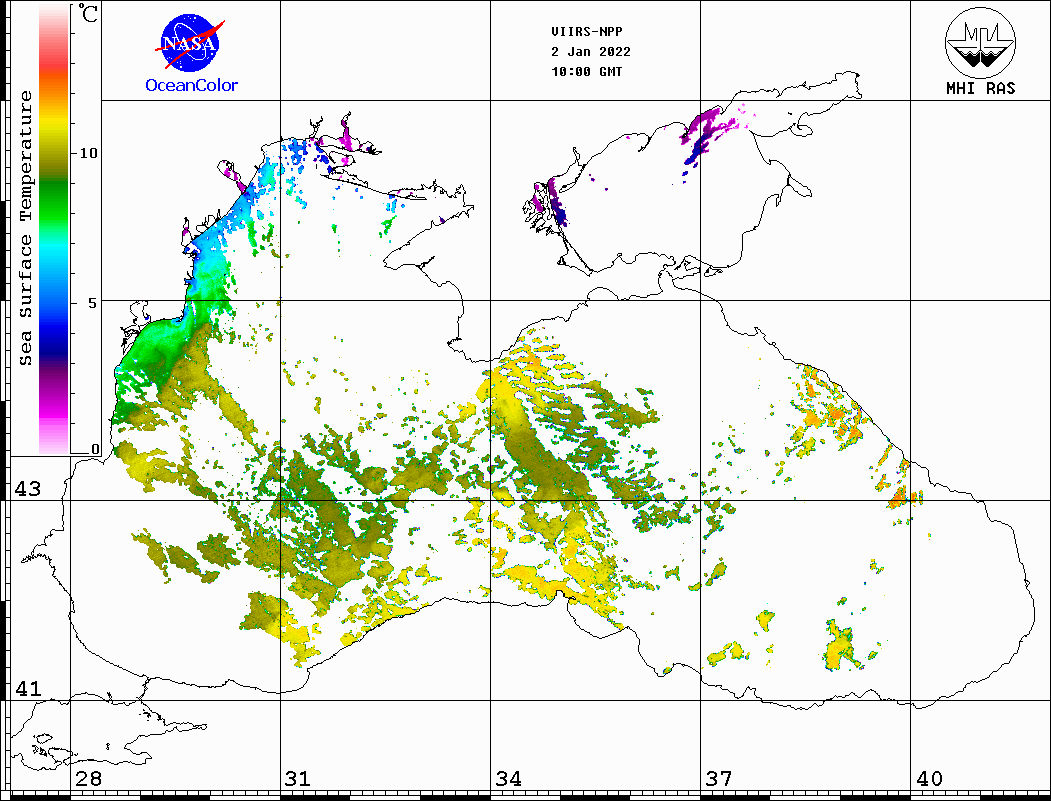
Task: Click the OceanColor text link
Action: click(x=192, y=85)
